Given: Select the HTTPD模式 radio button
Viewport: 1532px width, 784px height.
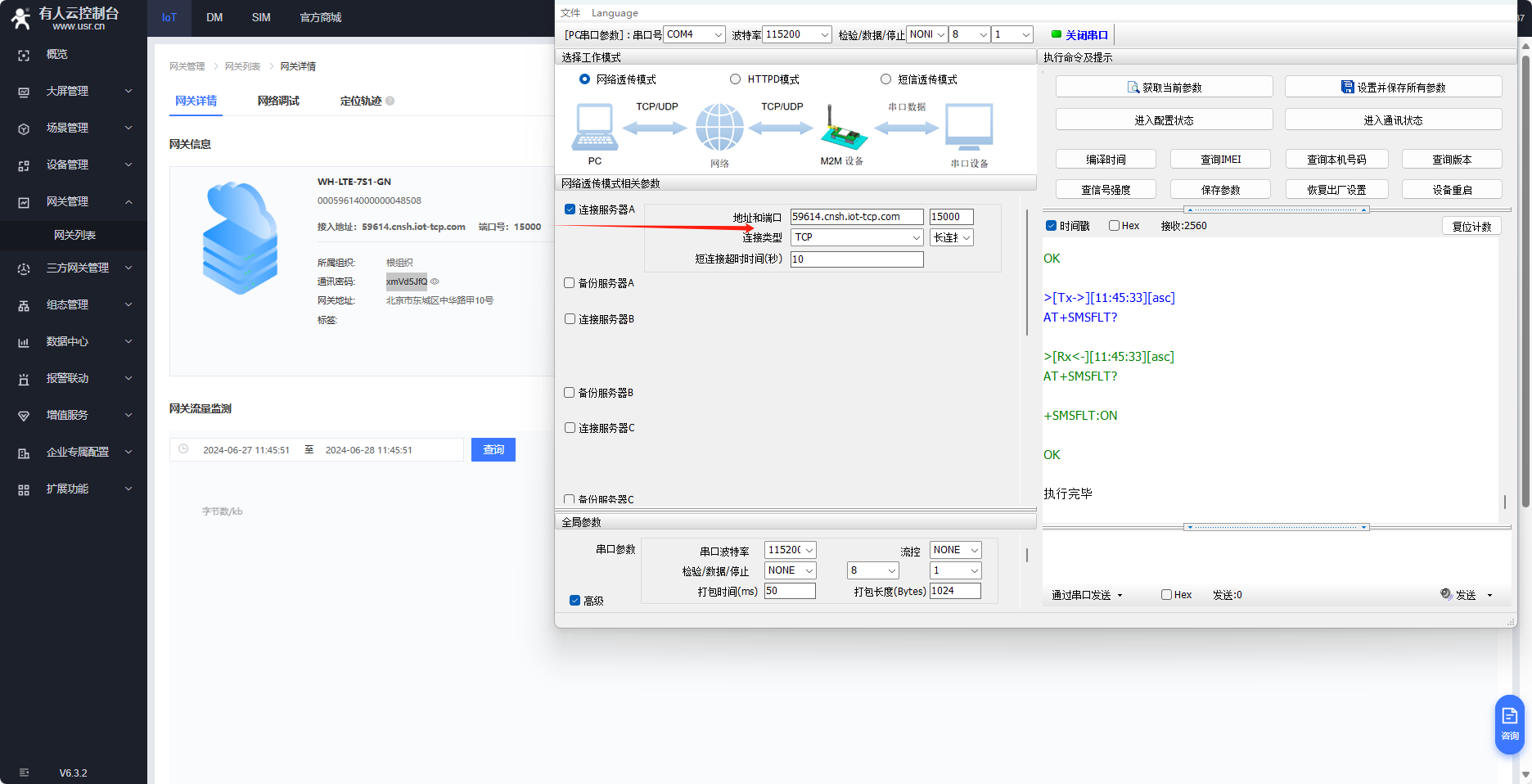Looking at the screenshot, I should (735, 79).
